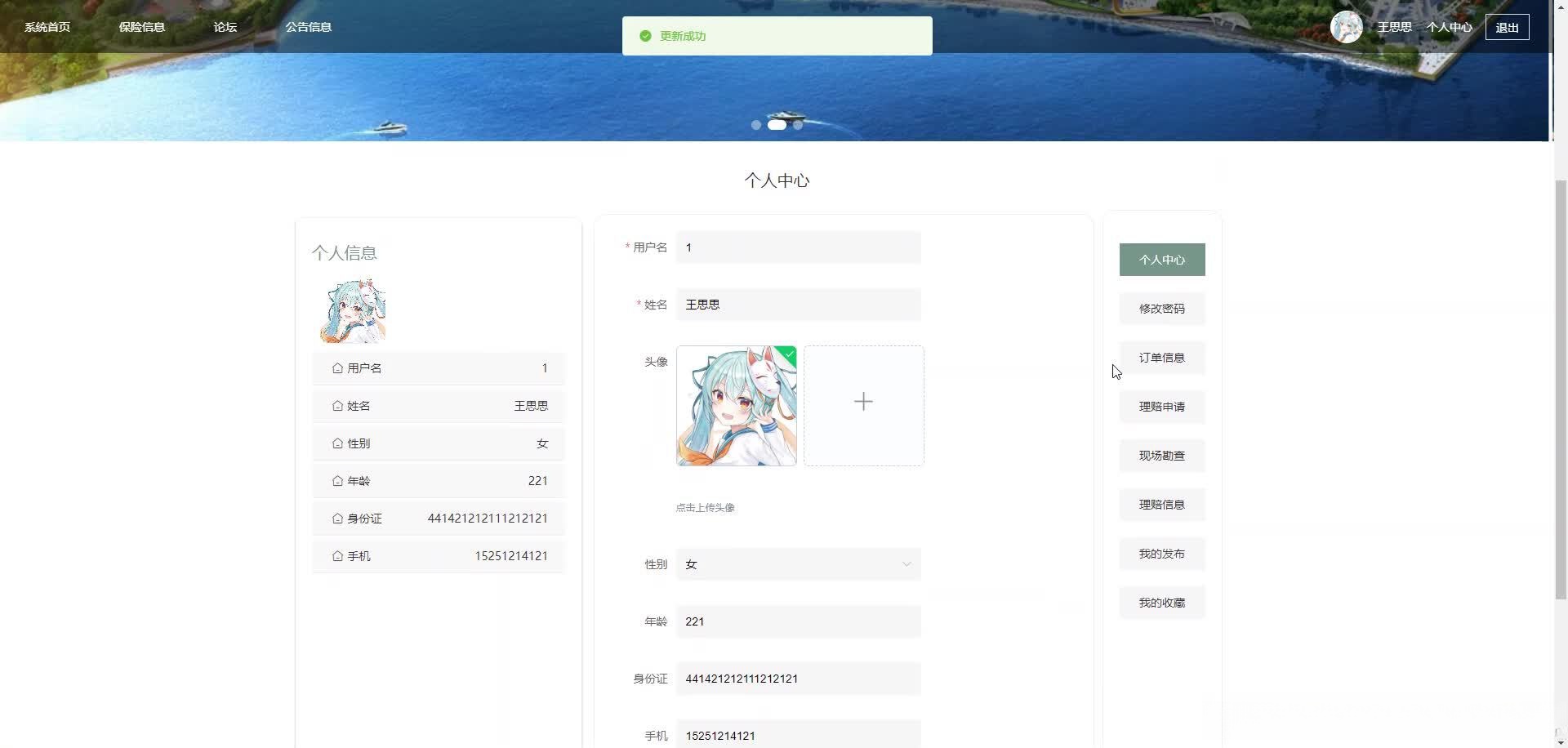Click the 点击上传头像 upload link

click(x=705, y=506)
